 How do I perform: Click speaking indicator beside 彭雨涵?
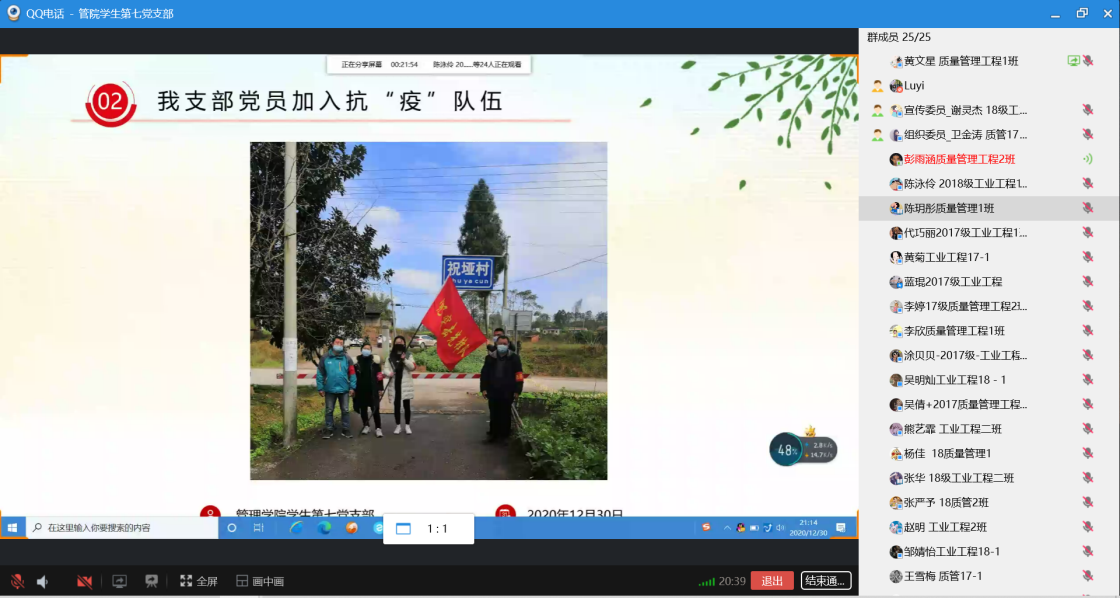click(1087, 159)
